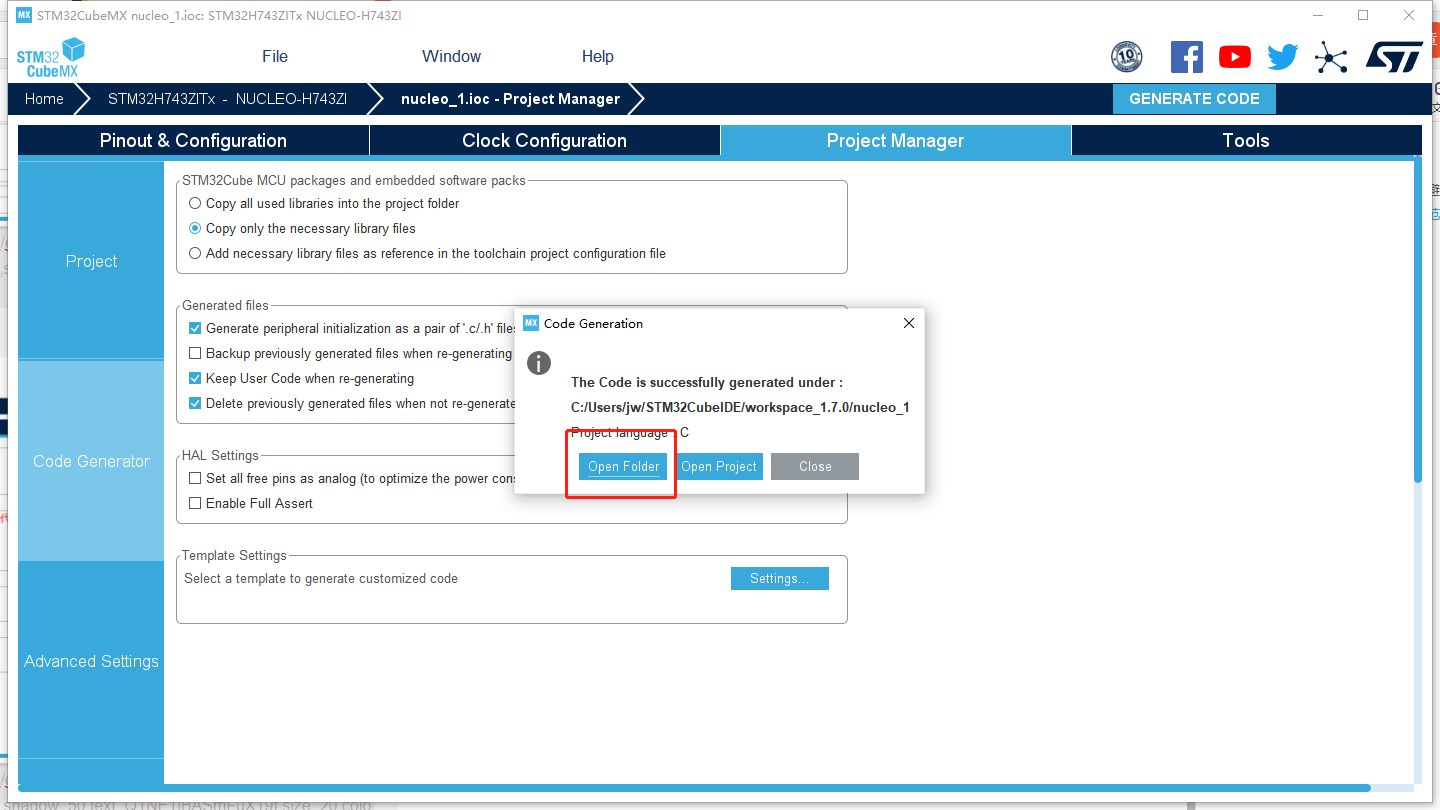Viewport: 1440px width, 810px height.
Task: Open the File menu
Action: (275, 57)
